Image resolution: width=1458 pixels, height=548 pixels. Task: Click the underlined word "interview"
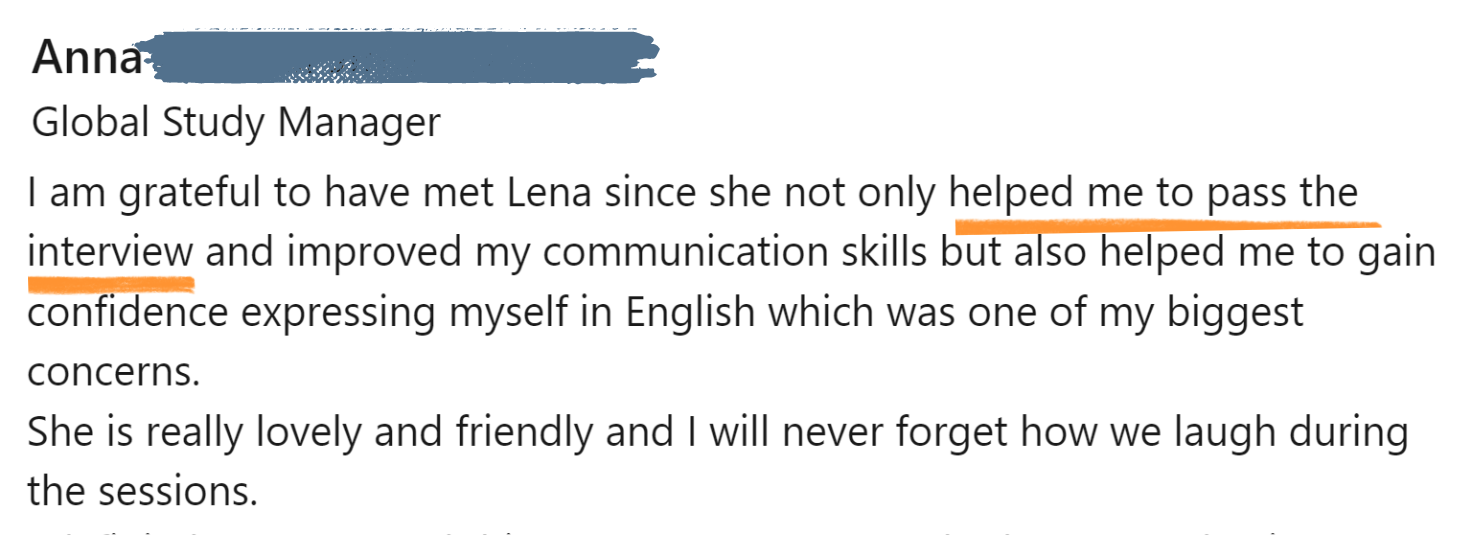pos(110,252)
